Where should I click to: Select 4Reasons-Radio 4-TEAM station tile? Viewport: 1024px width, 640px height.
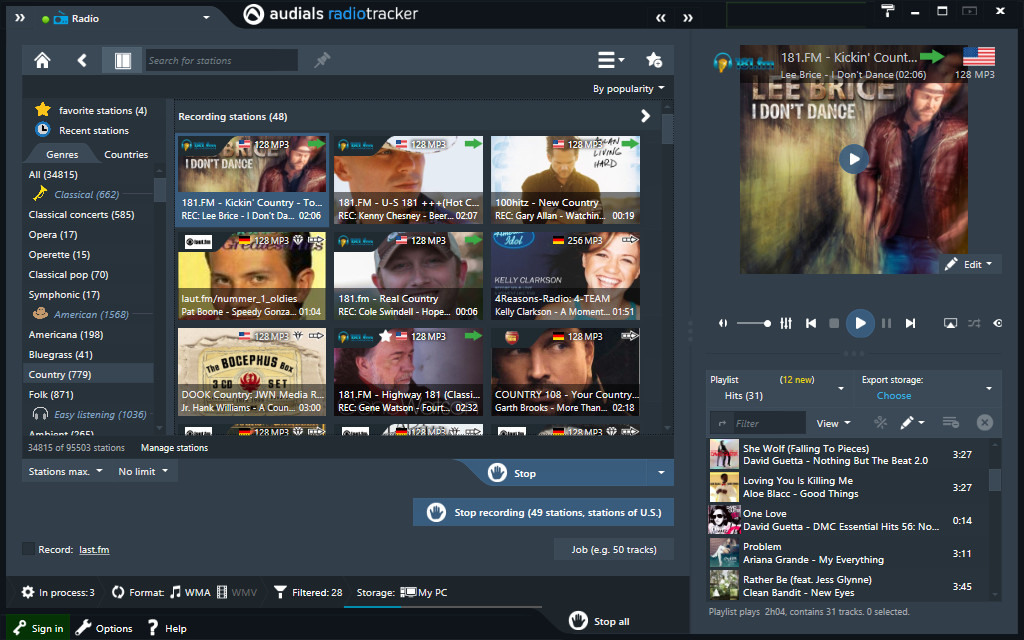pos(566,276)
